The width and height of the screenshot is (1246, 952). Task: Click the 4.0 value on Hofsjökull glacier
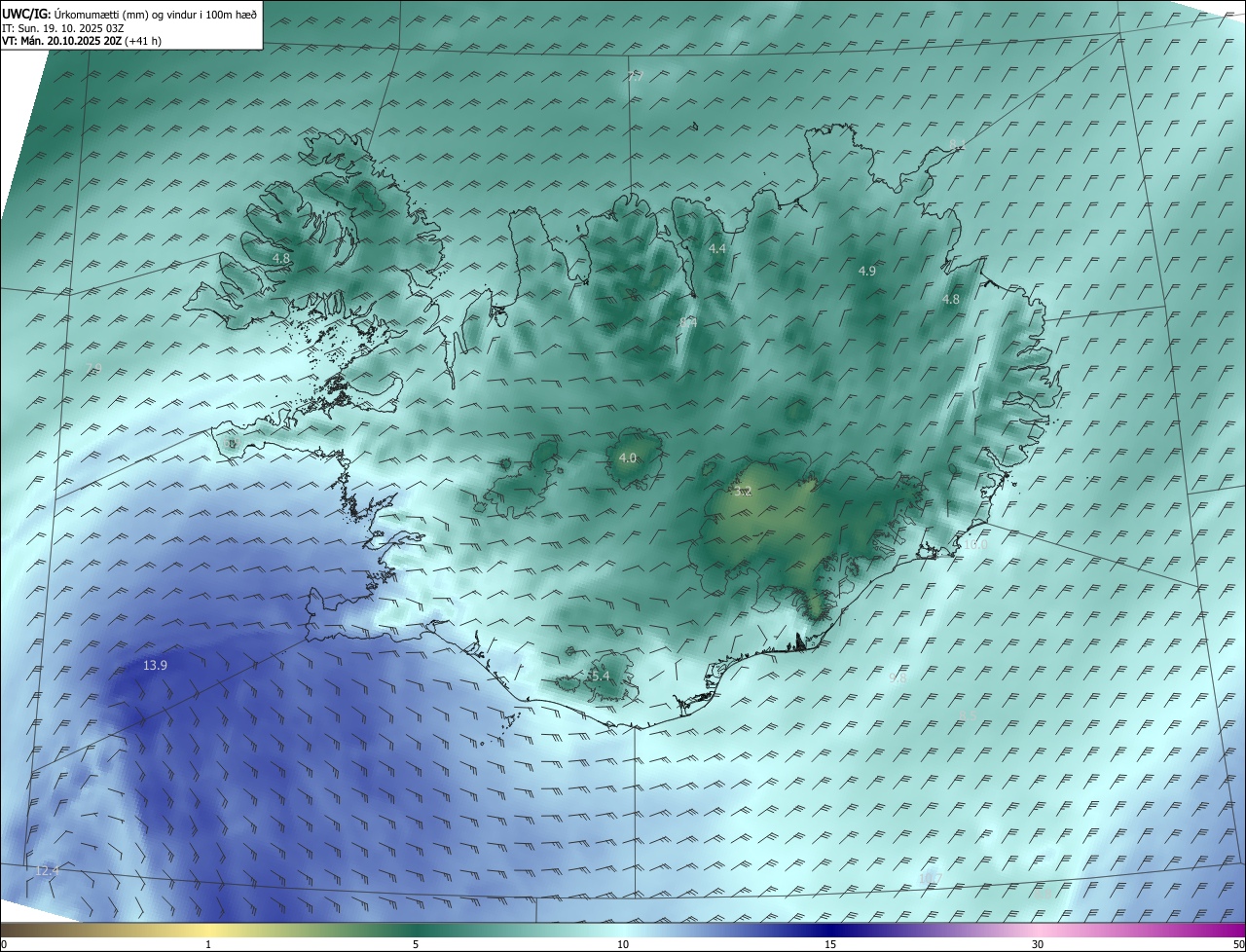[628, 458]
